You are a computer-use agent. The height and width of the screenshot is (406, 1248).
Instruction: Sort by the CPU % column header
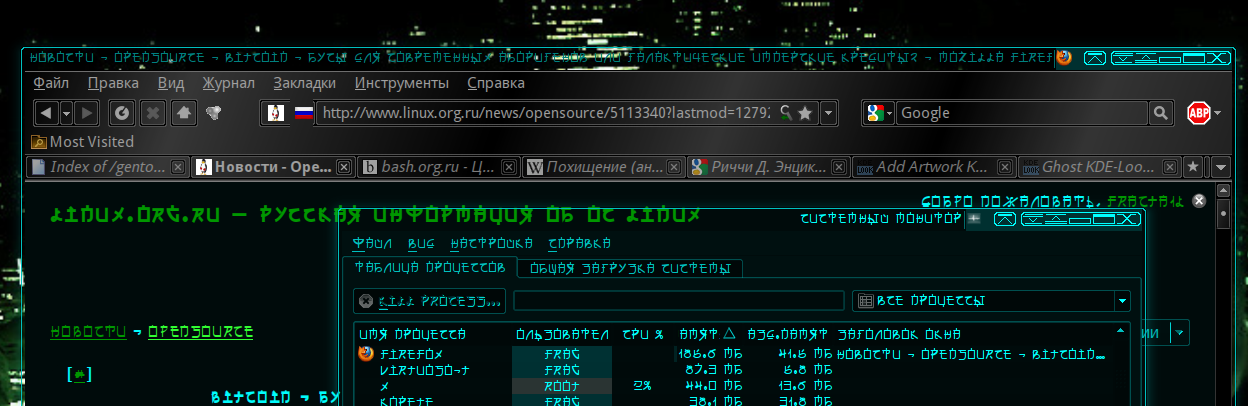(643, 334)
